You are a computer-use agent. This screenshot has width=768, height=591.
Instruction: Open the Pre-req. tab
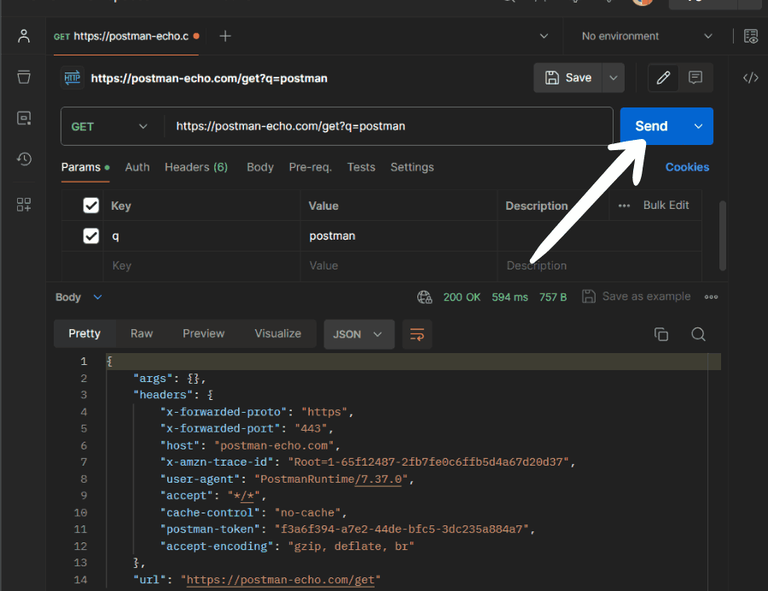click(x=310, y=167)
